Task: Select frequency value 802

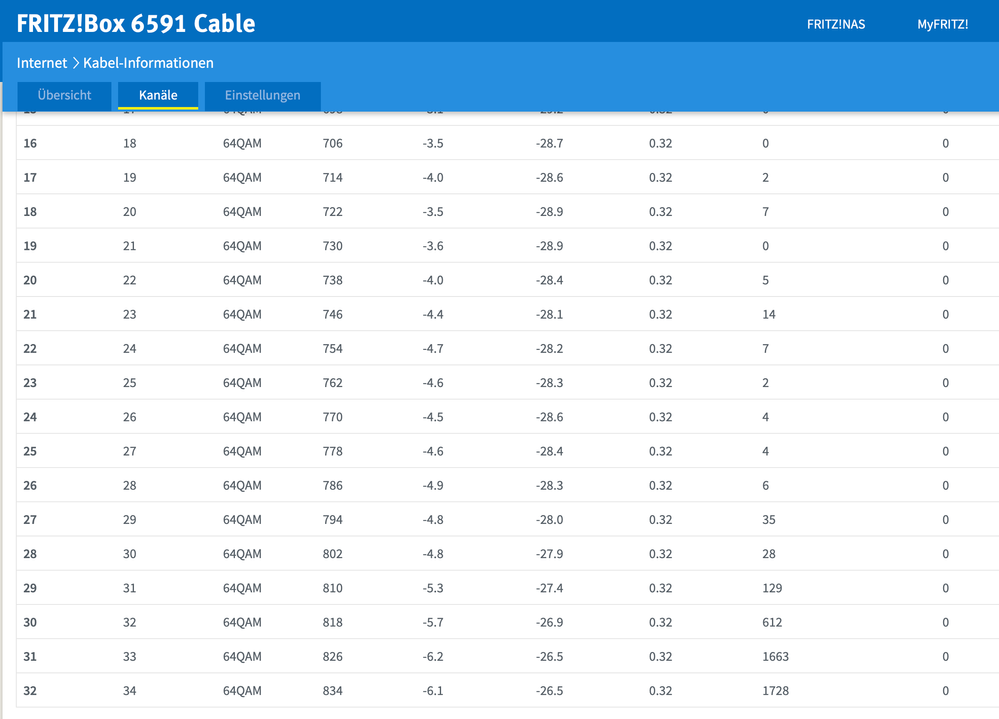Action: click(x=333, y=554)
